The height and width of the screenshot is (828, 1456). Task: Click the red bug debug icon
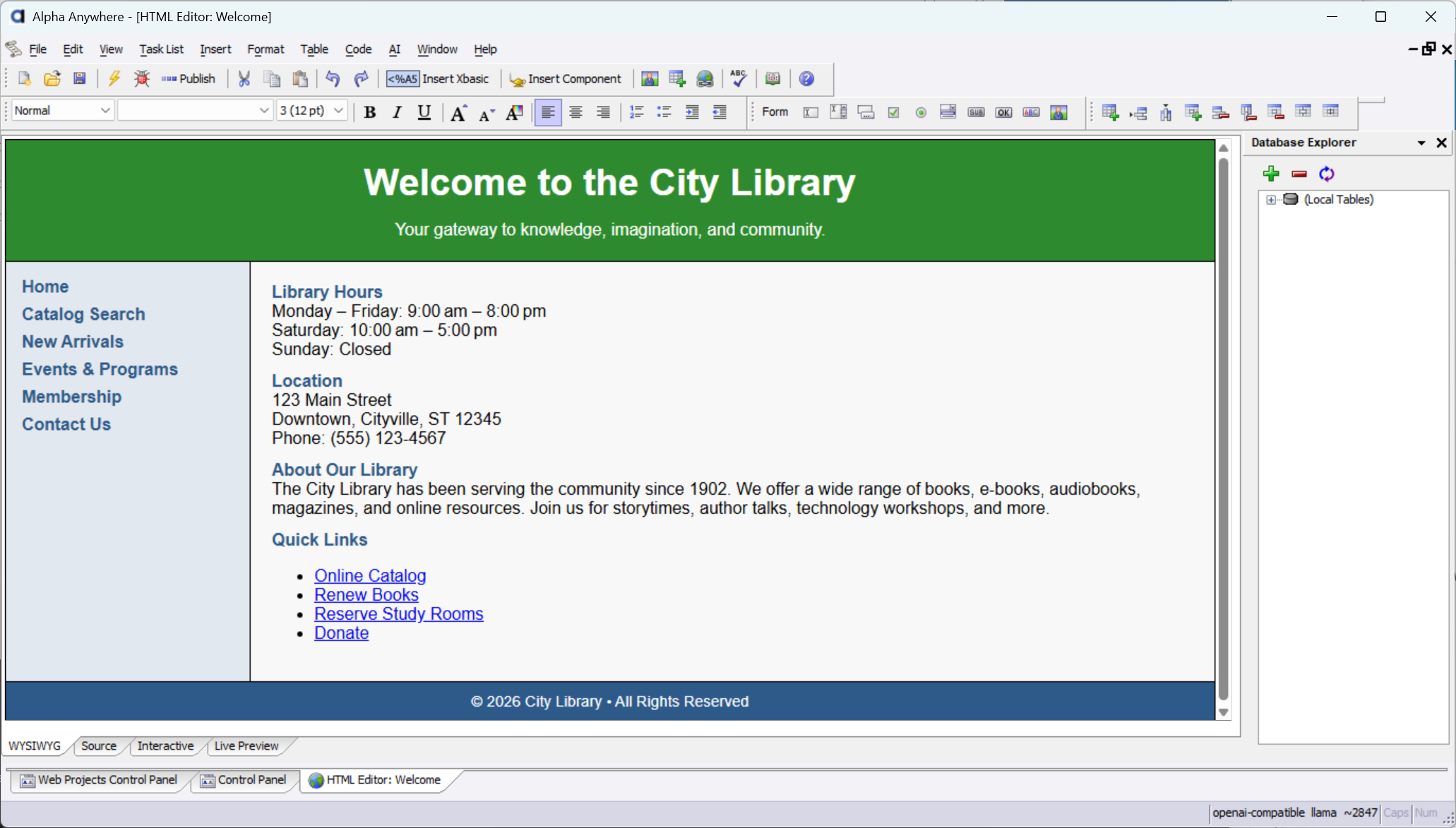coord(142,78)
